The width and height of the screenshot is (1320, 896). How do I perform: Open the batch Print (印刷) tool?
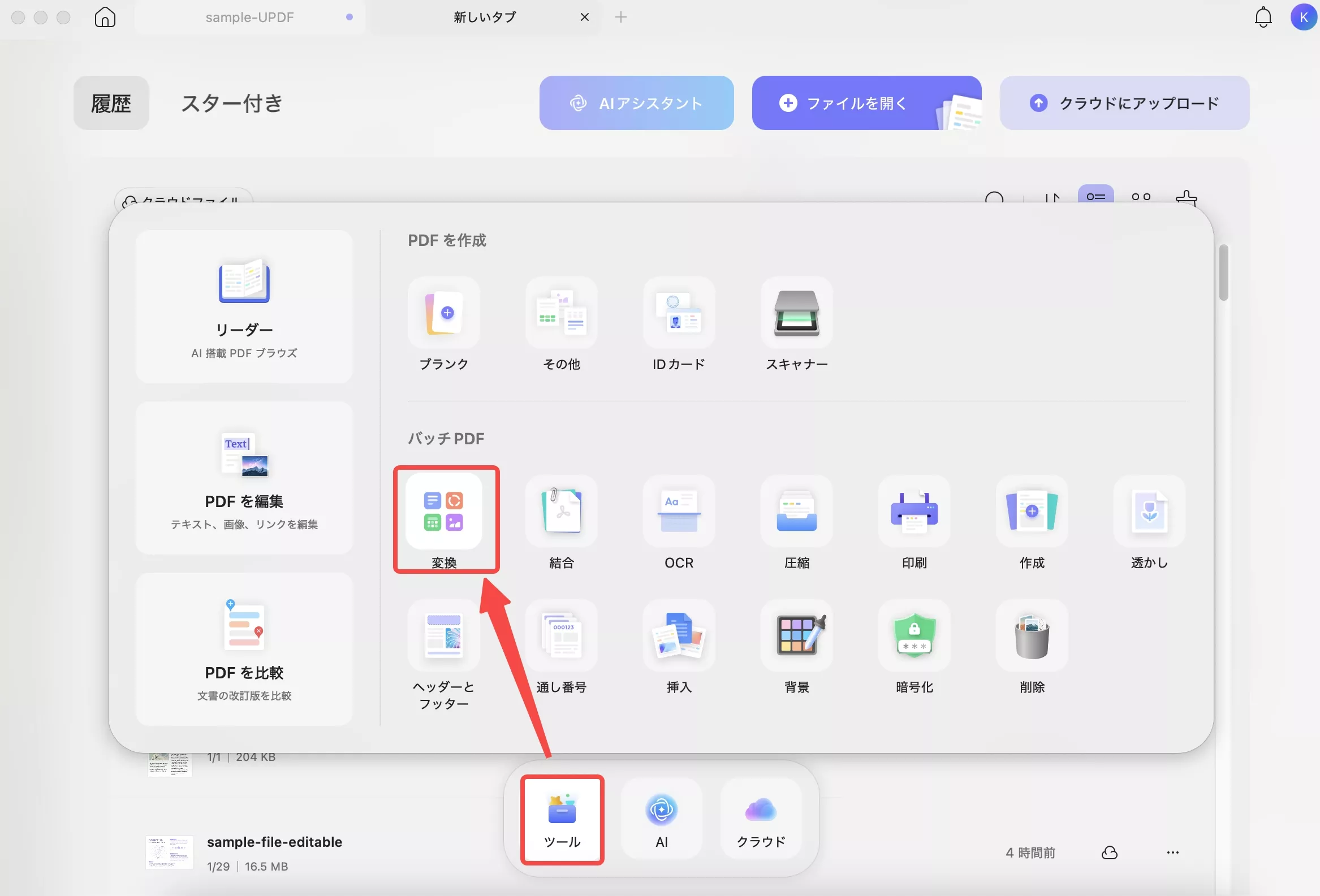coord(914,512)
